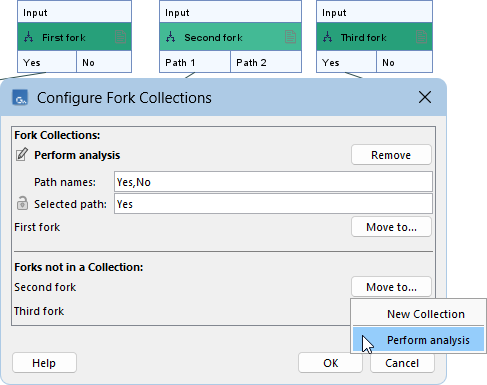The width and height of the screenshot is (487, 385).
Task: Click the Input port of First fork node
Action: tap(74, 12)
